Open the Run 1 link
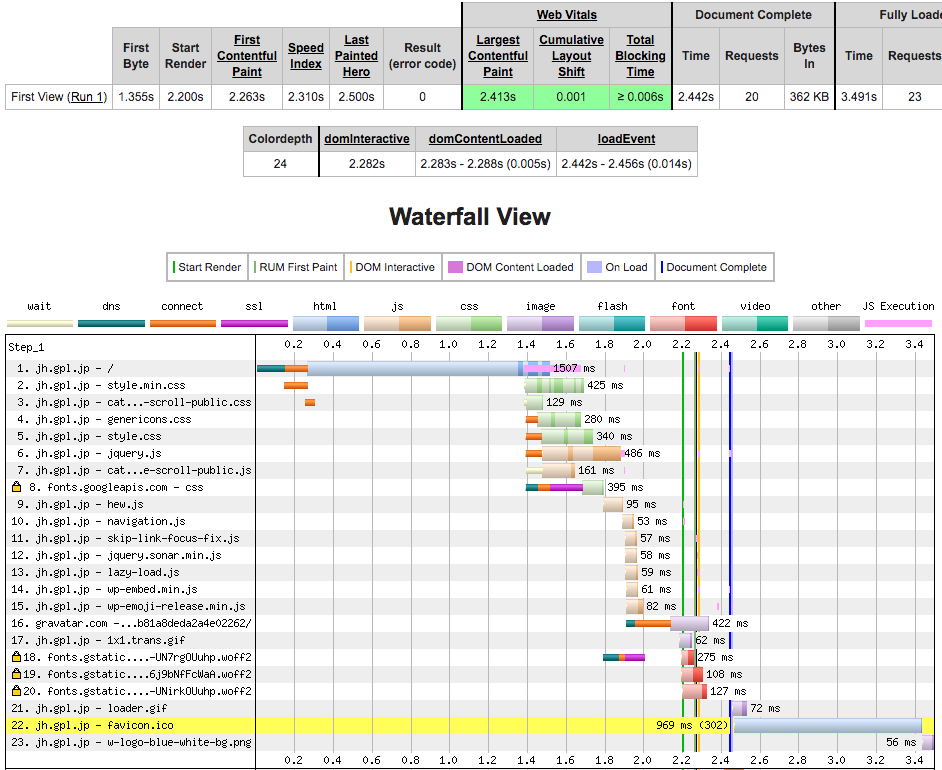The height and width of the screenshot is (770, 942). pos(87,97)
